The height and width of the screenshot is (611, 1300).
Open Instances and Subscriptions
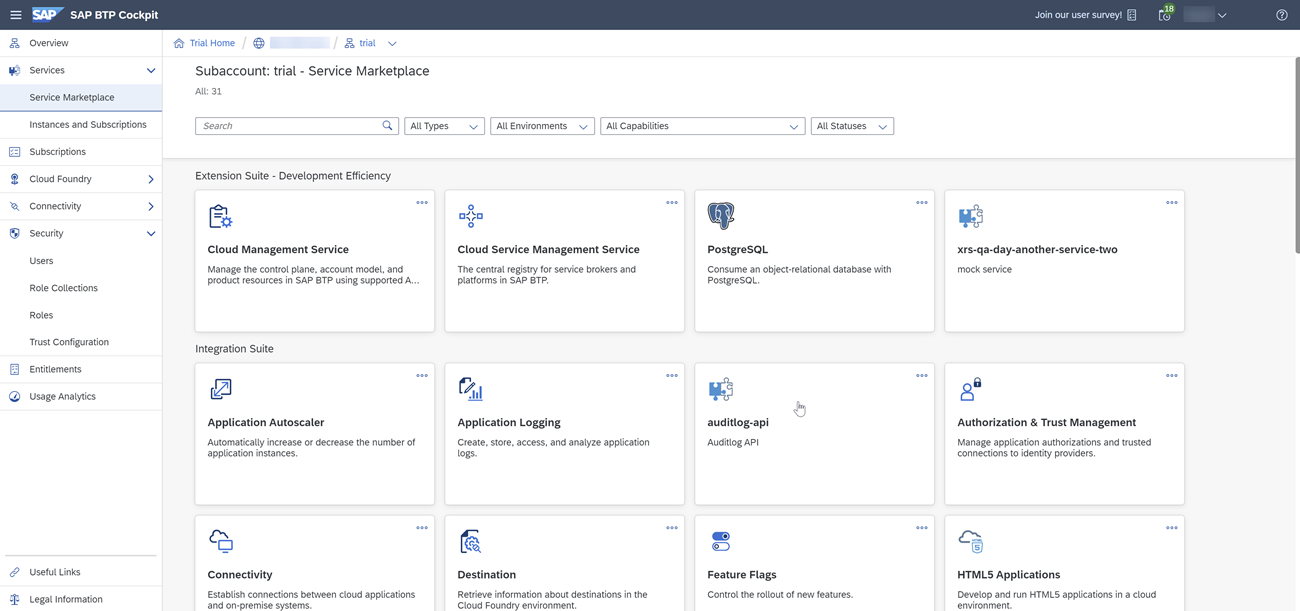pos(81,125)
